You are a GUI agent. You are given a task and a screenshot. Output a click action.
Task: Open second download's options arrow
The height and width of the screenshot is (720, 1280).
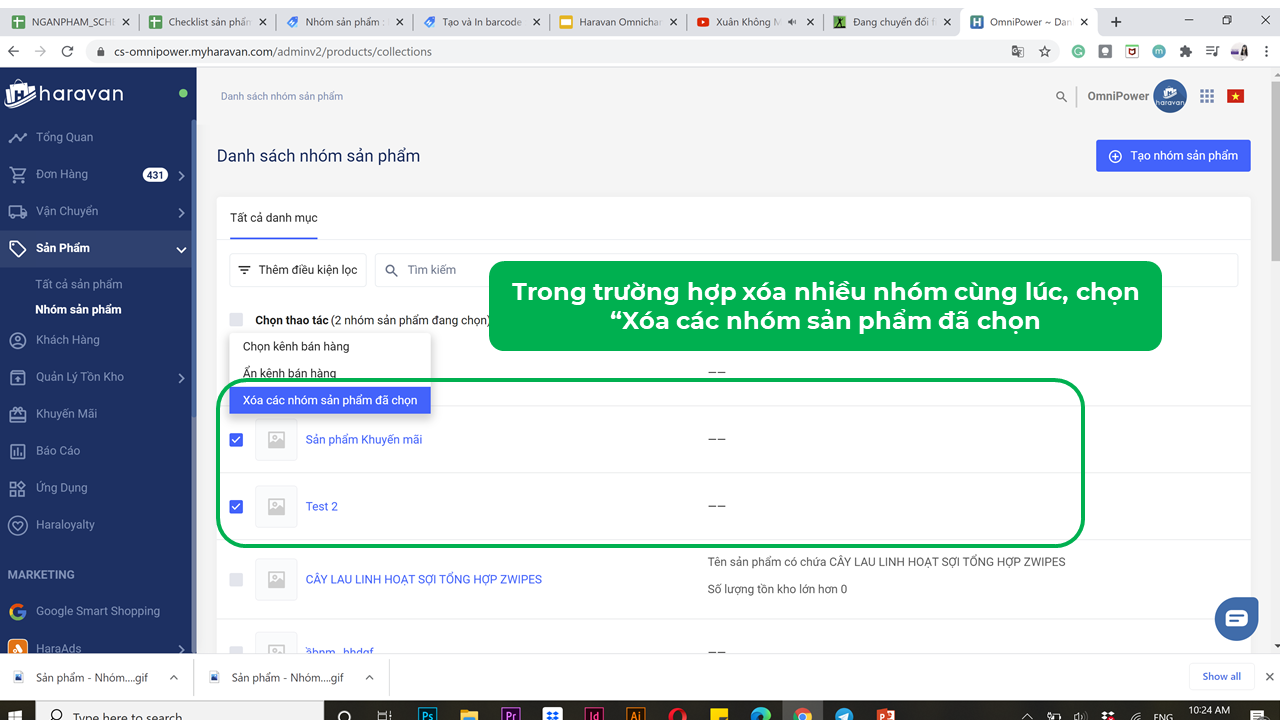(369, 677)
